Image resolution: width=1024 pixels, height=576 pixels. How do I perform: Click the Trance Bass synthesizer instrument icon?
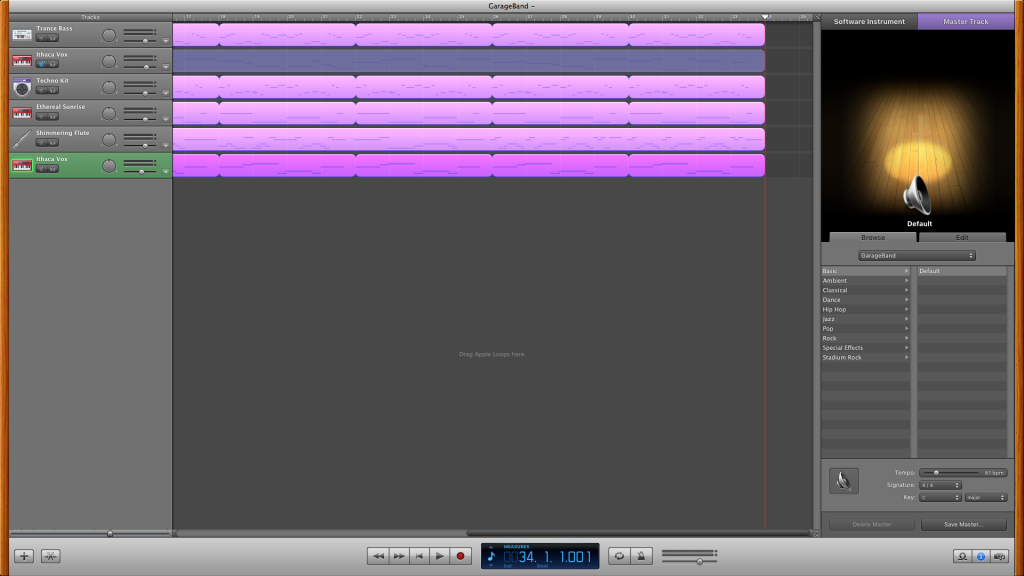(22, 35)
